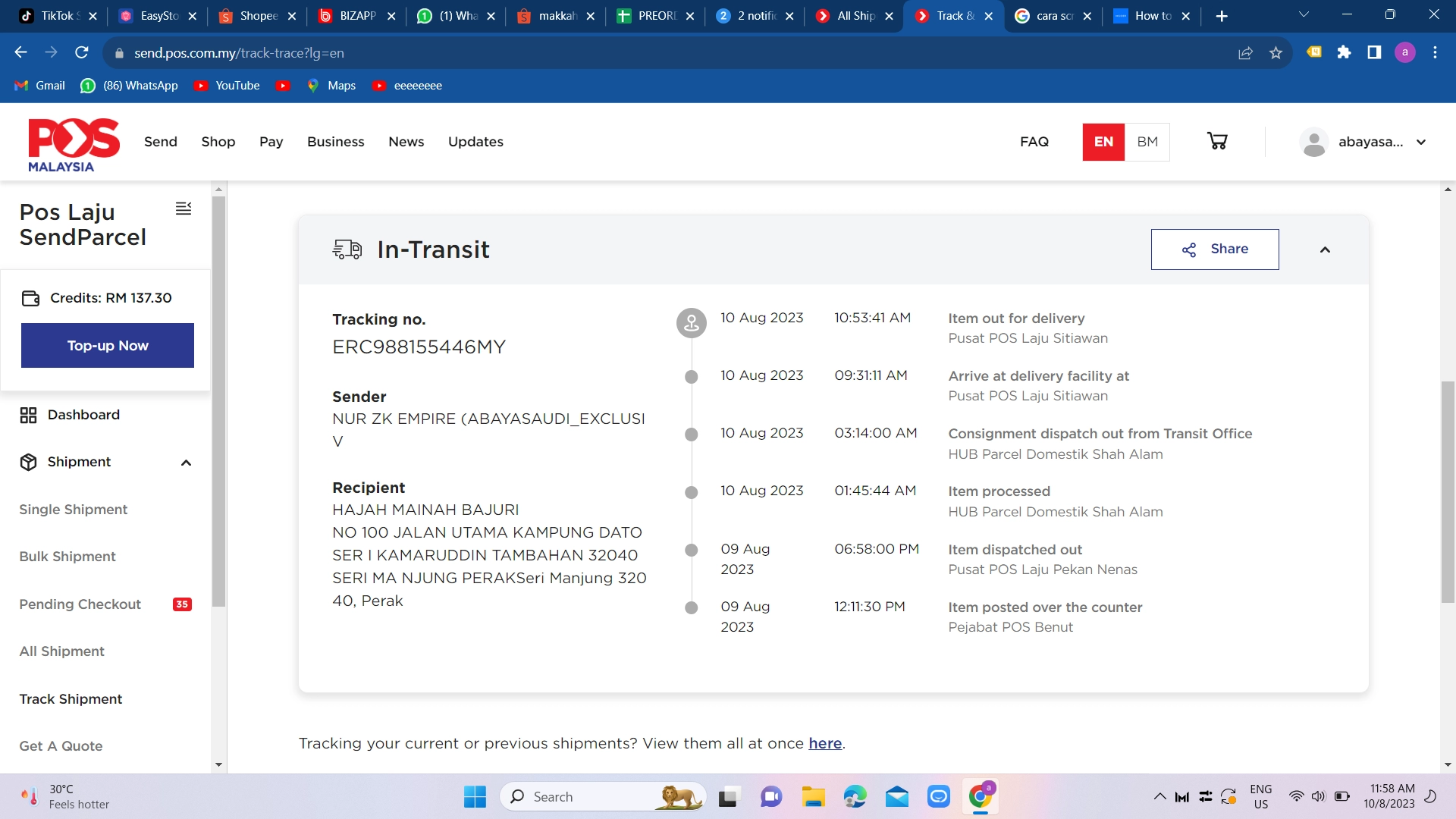Click the share page icon in address bar
This screenshot has width=1456, height=819.
click(1245, 53)
